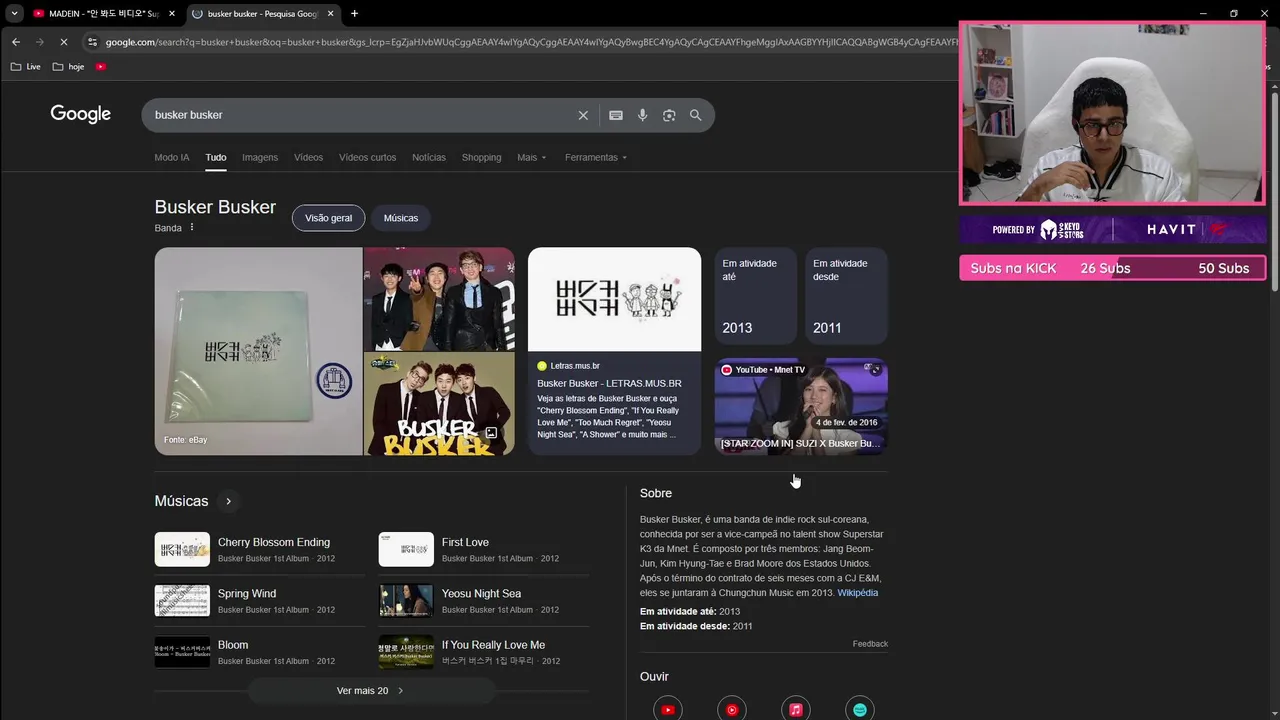Open the 'Live' bookmarks folder

tap(26, 66)
